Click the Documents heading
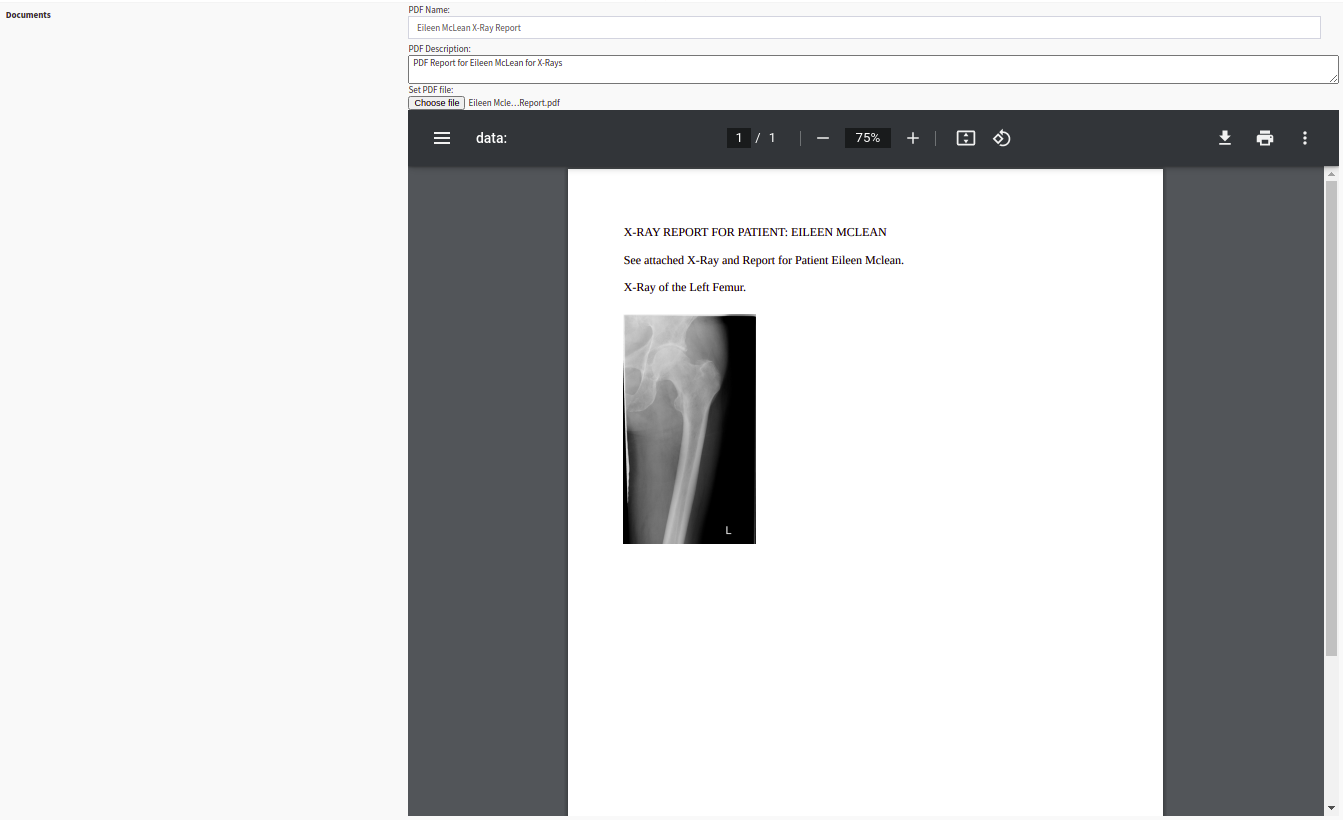 [28, 15]
